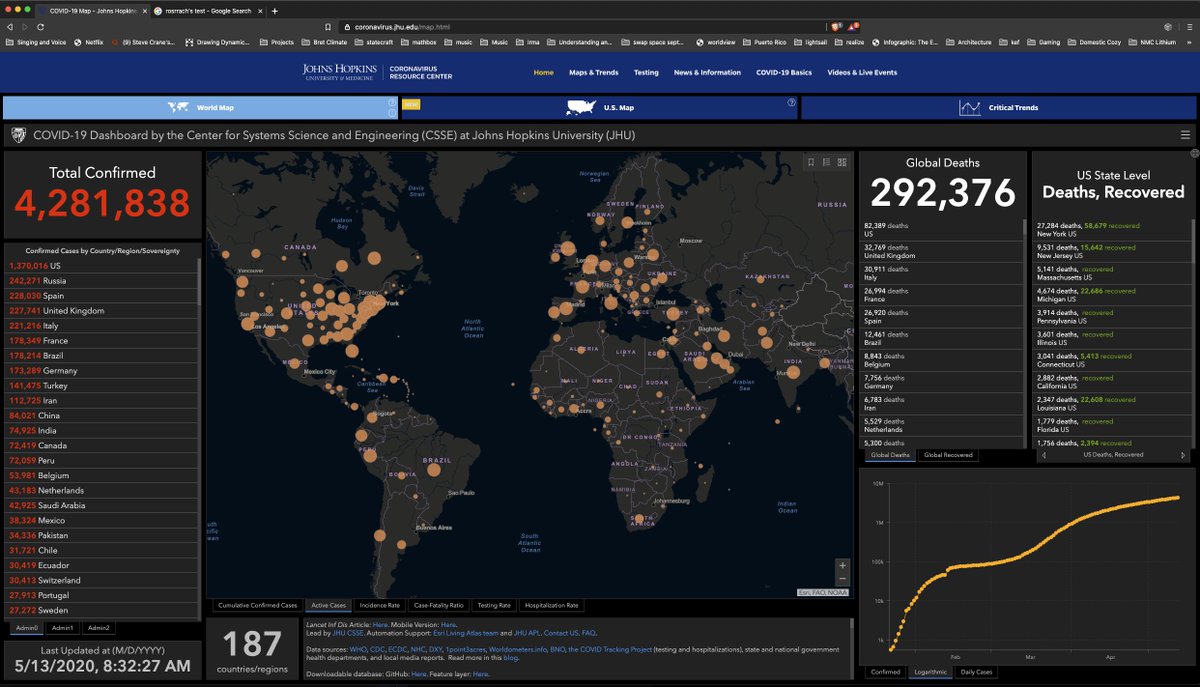1200x687 pixels.
Task: Show the Daily Cases chart tab
Action: [x=975, y=672]
